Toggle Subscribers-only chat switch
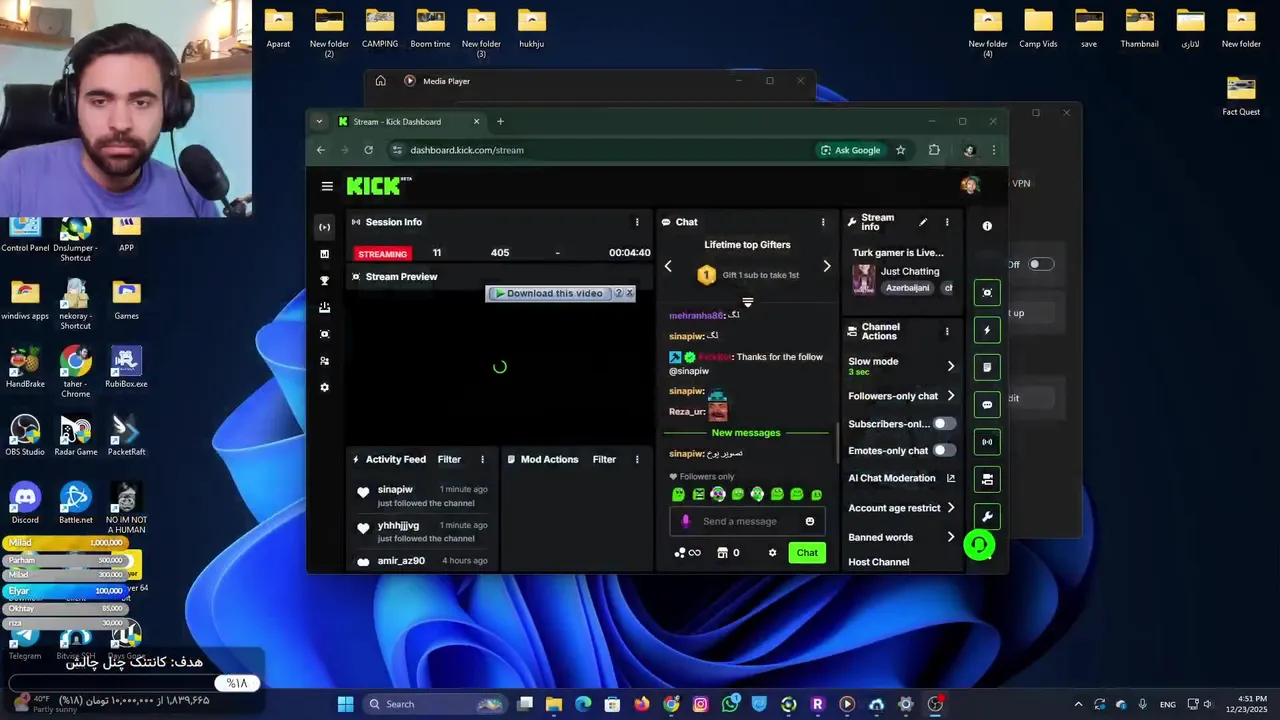The image size is (1280, 720). pyautogui.click(x=943, y=424)
